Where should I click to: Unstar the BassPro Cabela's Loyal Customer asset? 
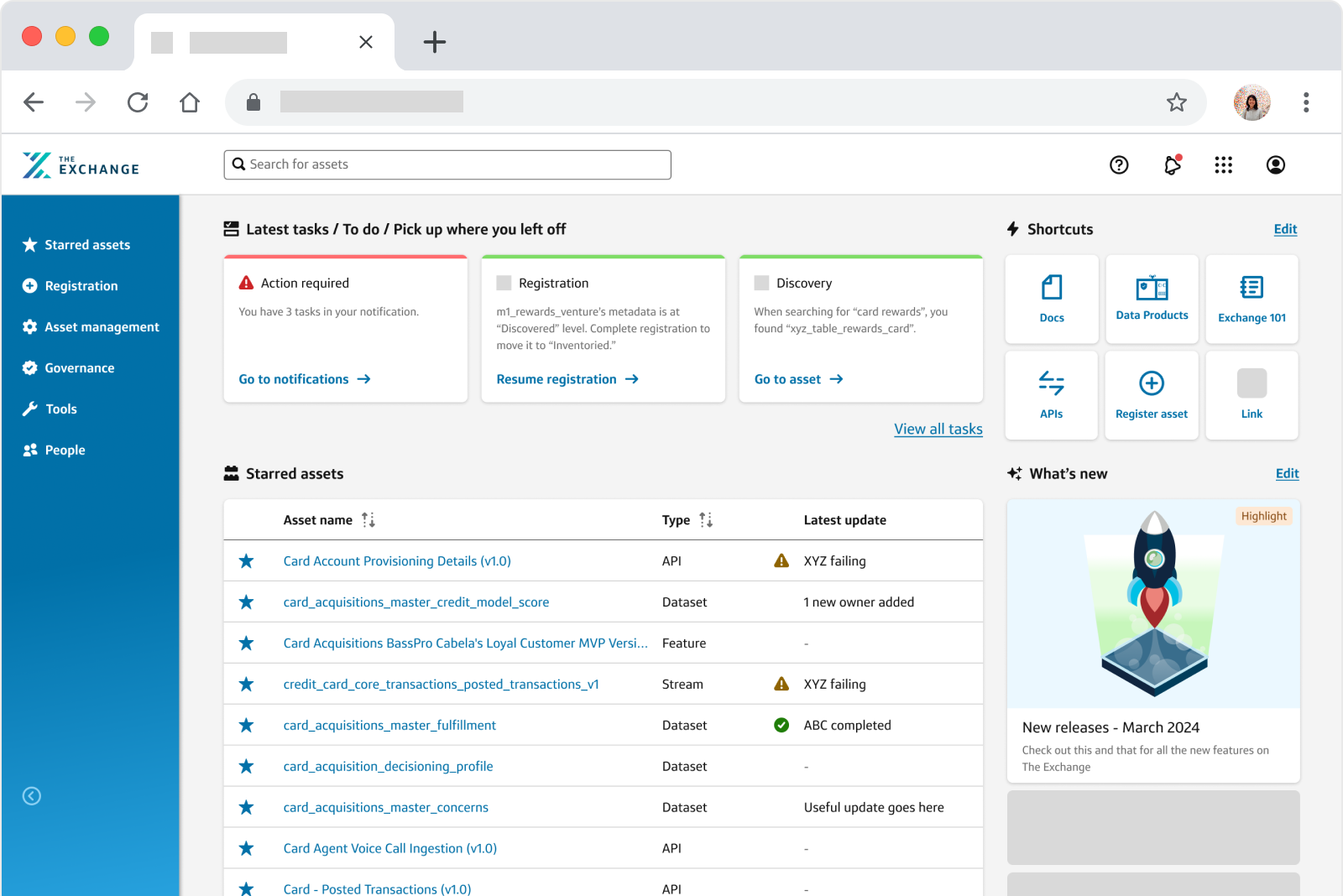click(x=246, y=643)
